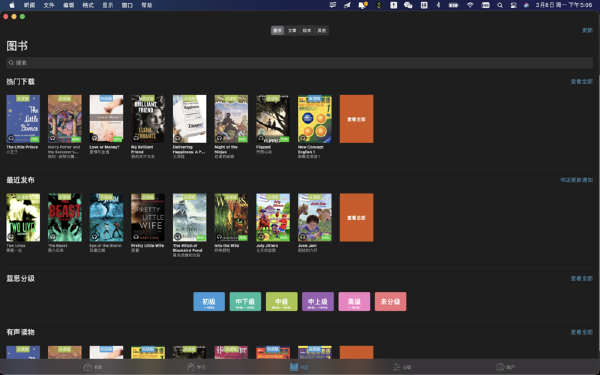The width and height of the screenshot is (600, 375).
Task: Click 查看全部 link beside 热门下载
Action: click(581, 82)
